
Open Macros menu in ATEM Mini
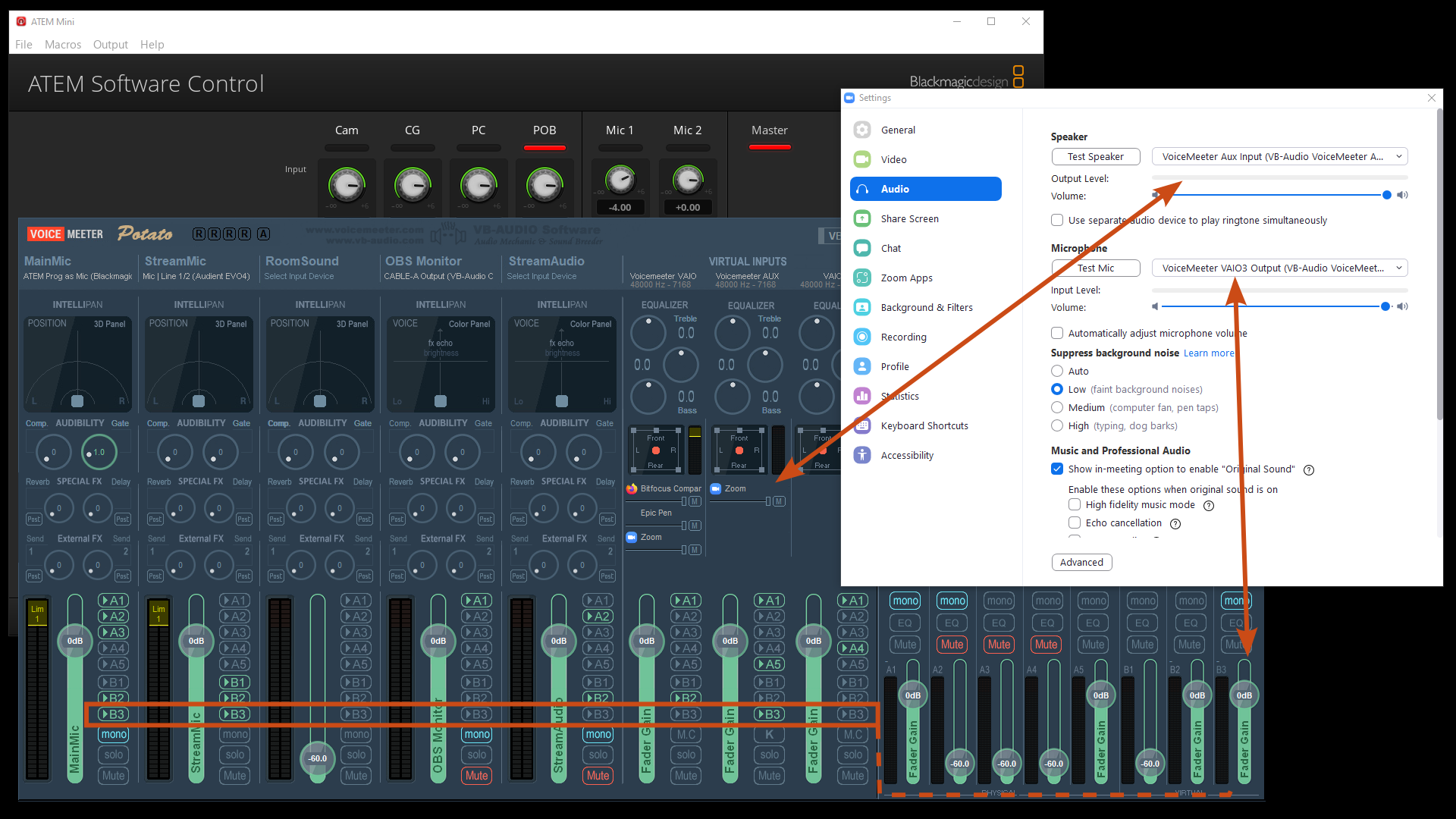(63, 44)
